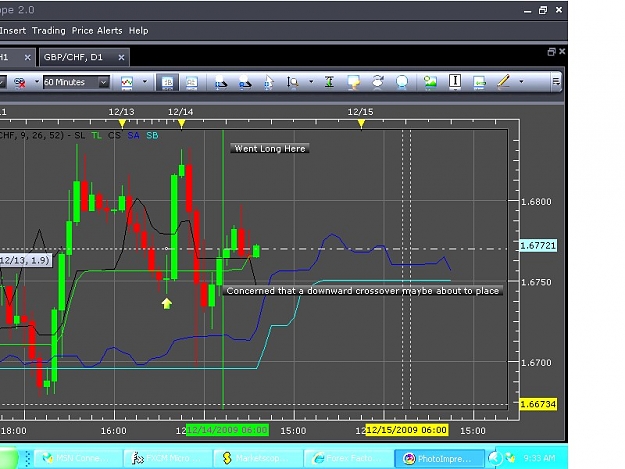Click the picture snapshot icon

coord(430,82)
